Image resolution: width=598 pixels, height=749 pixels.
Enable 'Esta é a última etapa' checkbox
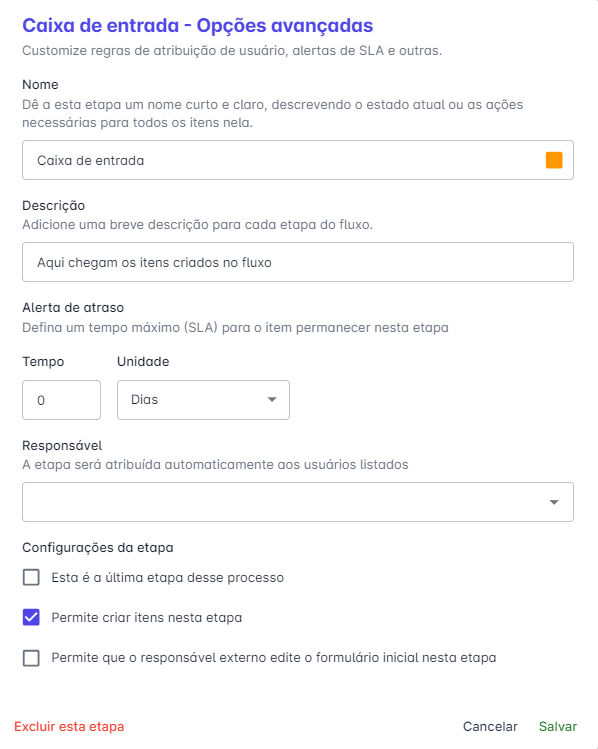coord(32,577)
